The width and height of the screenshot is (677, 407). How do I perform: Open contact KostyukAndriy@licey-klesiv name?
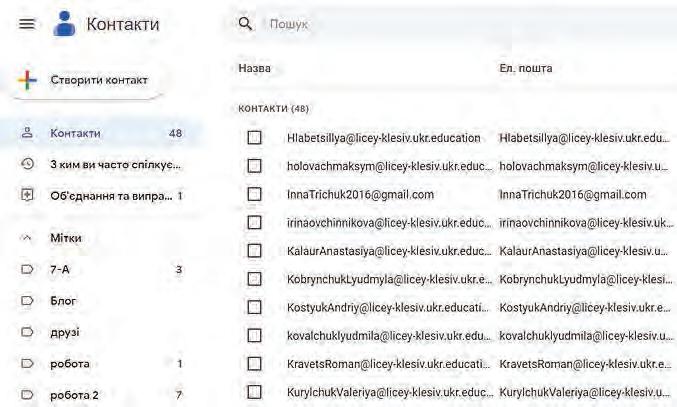(388, 308)
